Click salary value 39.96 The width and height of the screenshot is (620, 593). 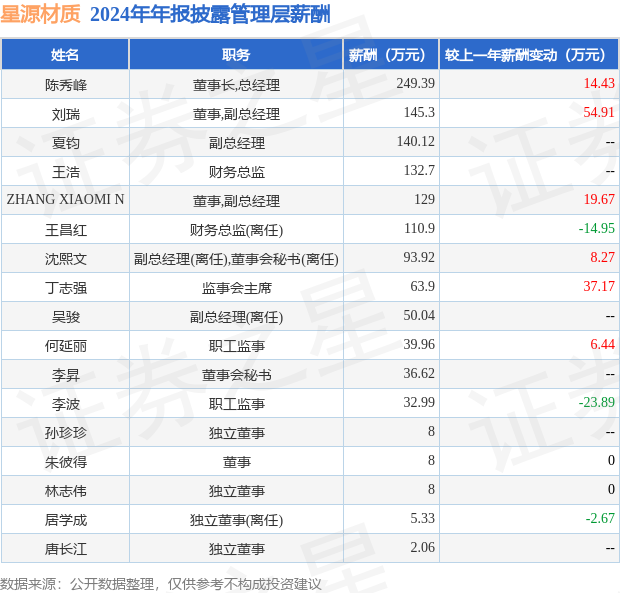coord(419,344)
